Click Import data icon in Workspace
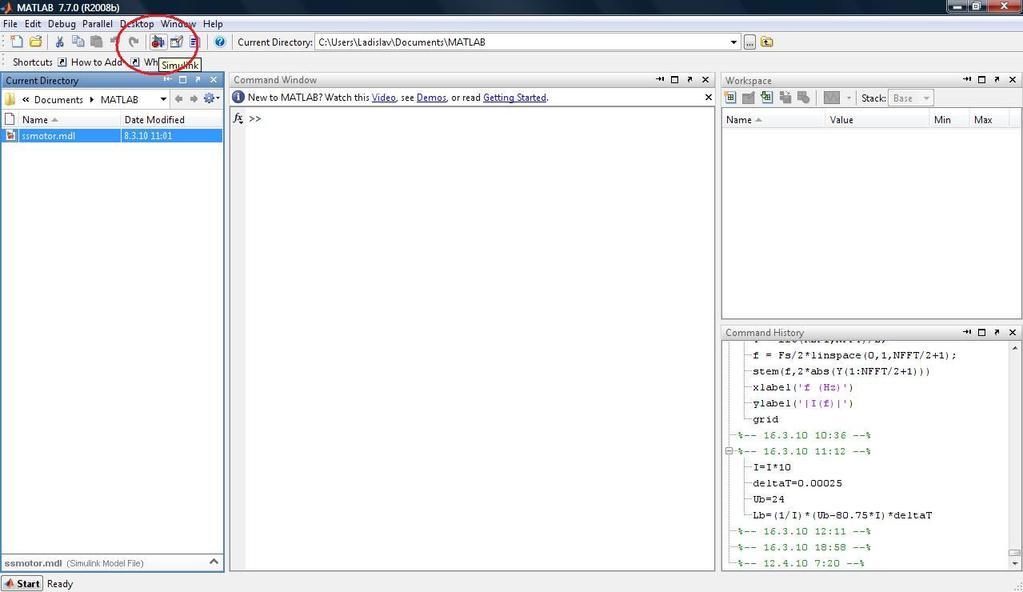Image resolution: width=1023 pixels, height=592 pixels. pos(767,98)
